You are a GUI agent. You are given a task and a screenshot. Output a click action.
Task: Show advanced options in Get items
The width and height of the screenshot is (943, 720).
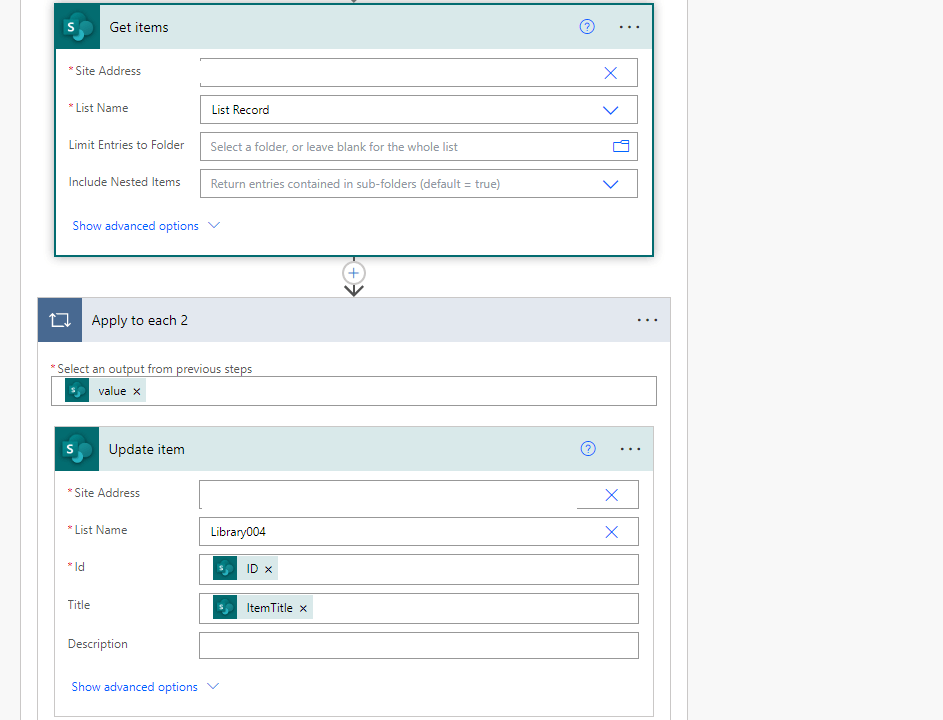tap(146, 226)
